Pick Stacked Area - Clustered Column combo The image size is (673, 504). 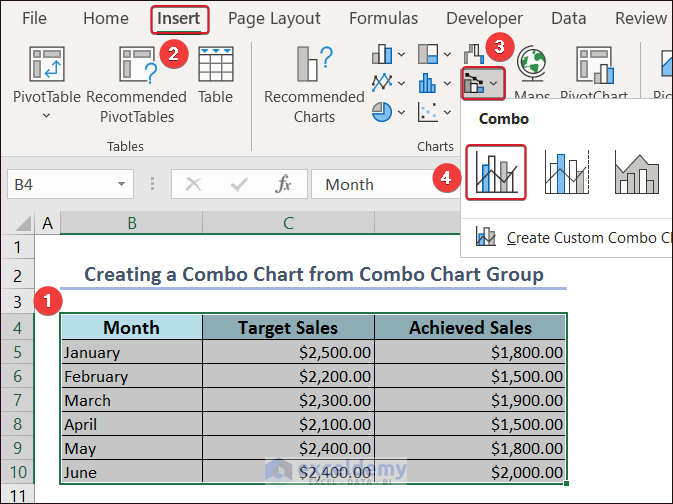click(x=636, y=172)
